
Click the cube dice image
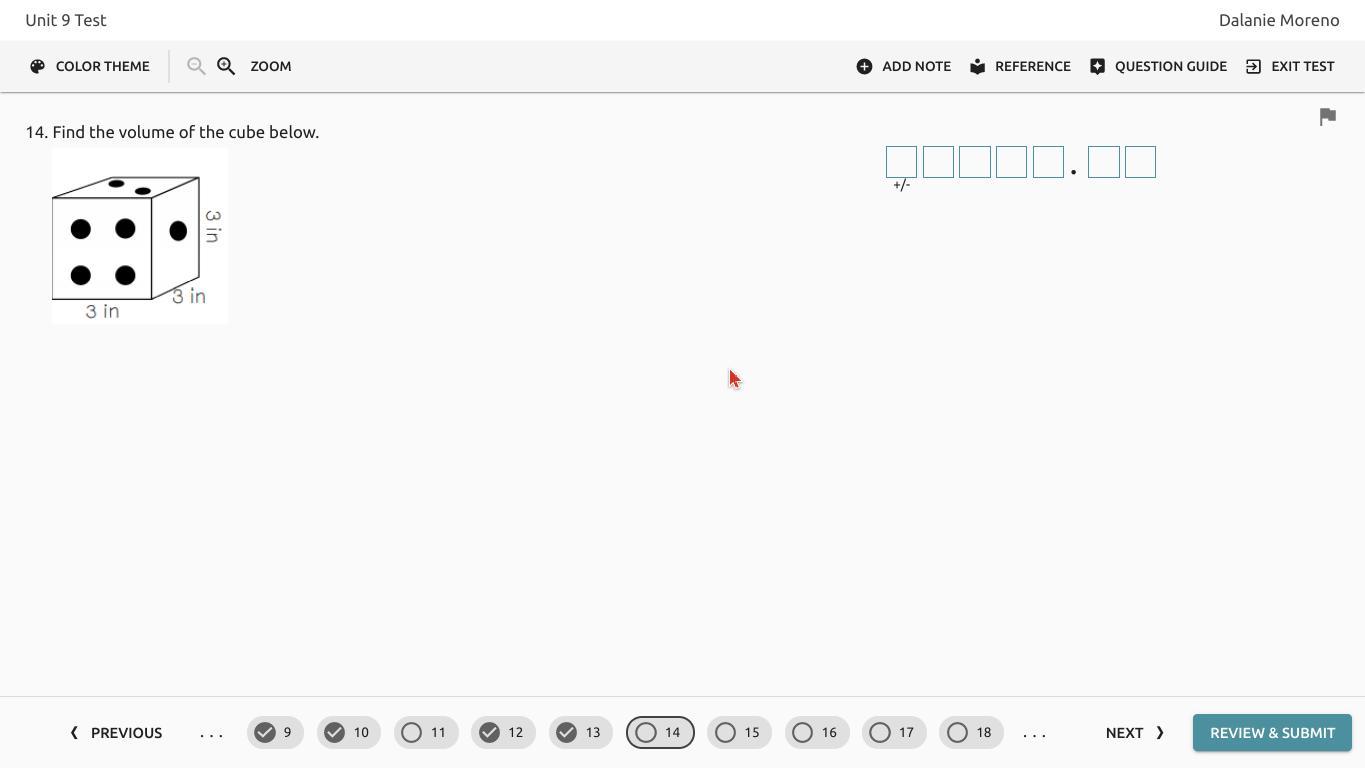(140, 236)
